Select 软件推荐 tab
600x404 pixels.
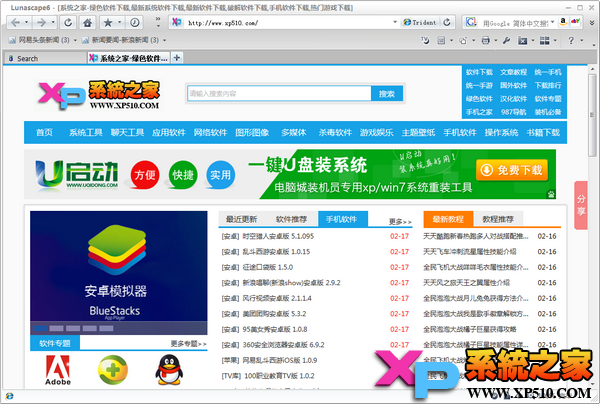pyautogui.click(x=291, y=219)
